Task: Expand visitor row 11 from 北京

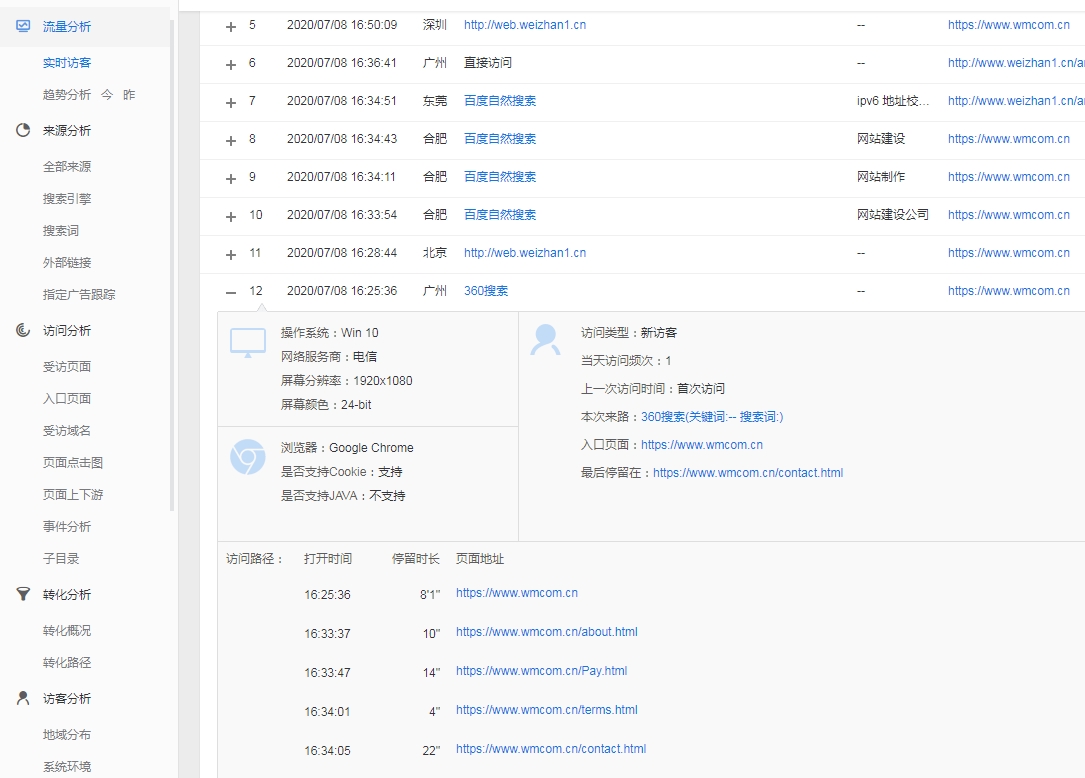Action: pyautogui.click(x=231, y=254)
